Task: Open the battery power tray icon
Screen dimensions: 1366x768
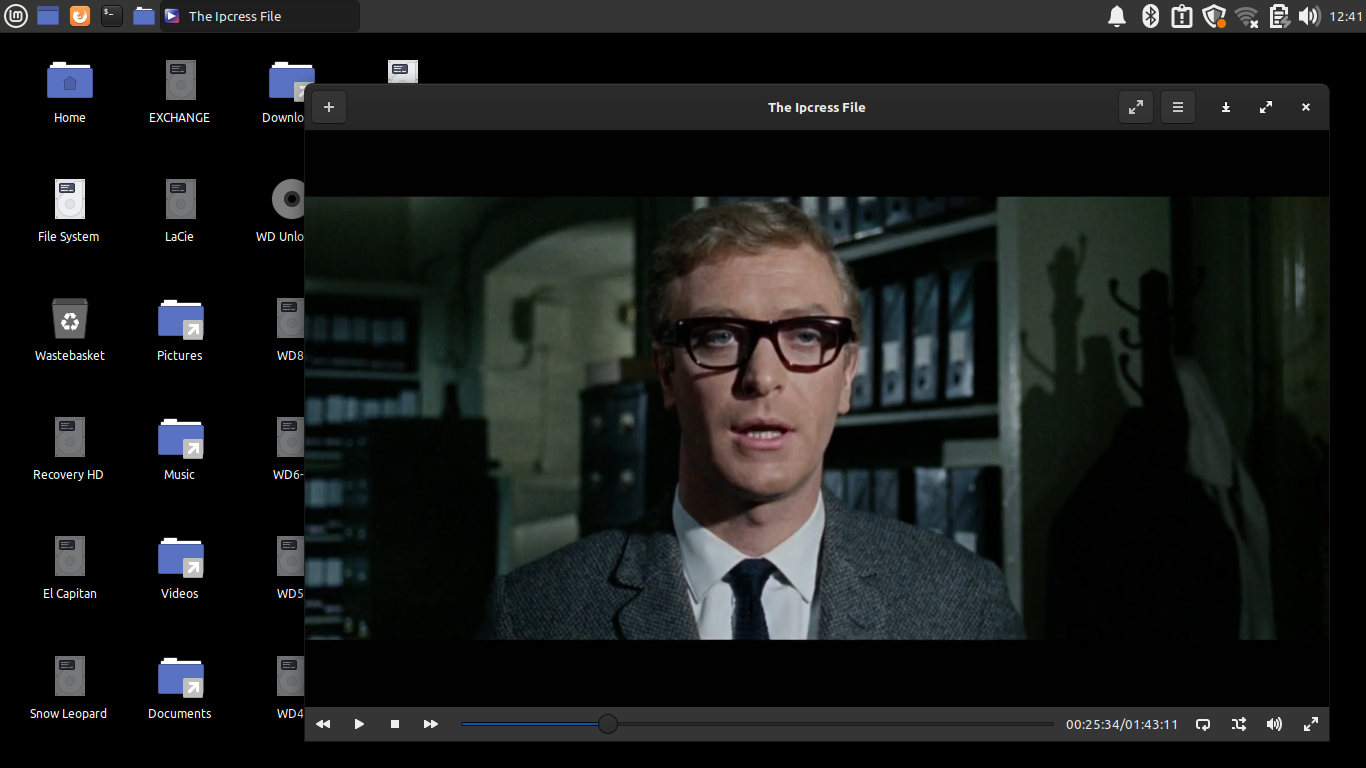Action: [x=1279, y=16]
